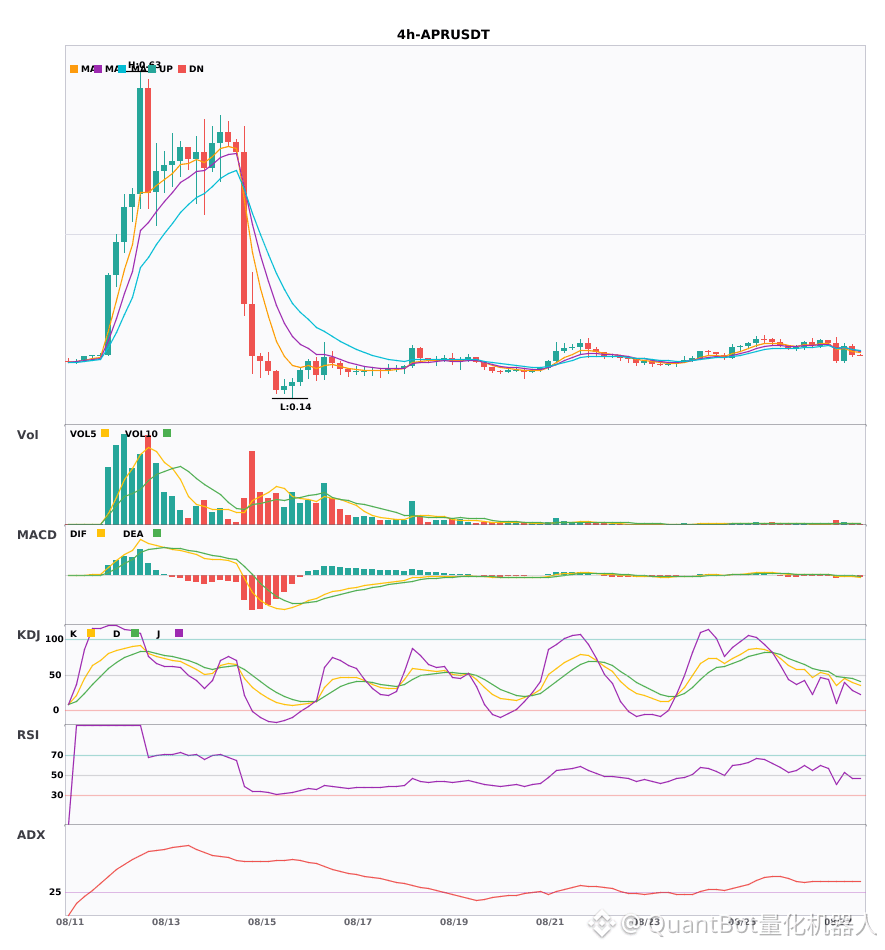Click the L:0.14 low price label
This screenshot has height=950, width=885.
point(296,407)
